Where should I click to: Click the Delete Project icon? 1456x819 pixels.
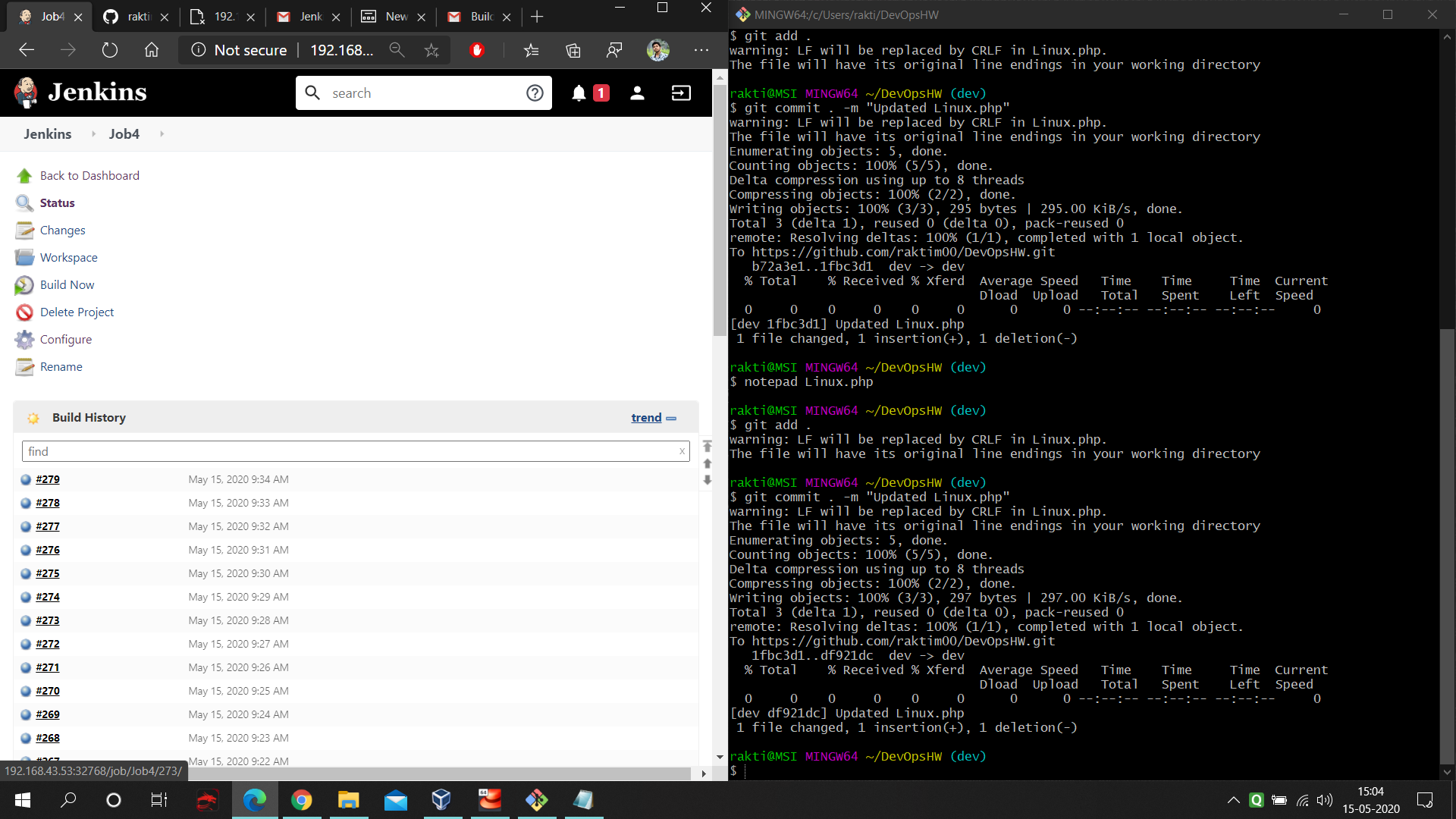pos(24,312)
